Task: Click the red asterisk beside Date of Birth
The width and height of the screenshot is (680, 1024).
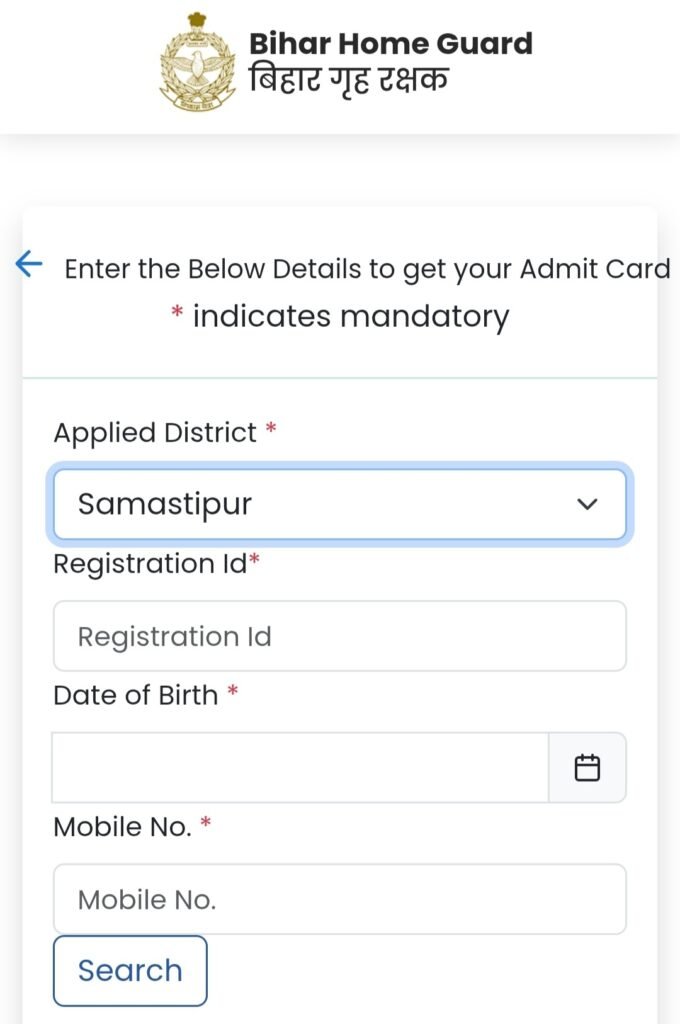Action: tap(233, 693)
